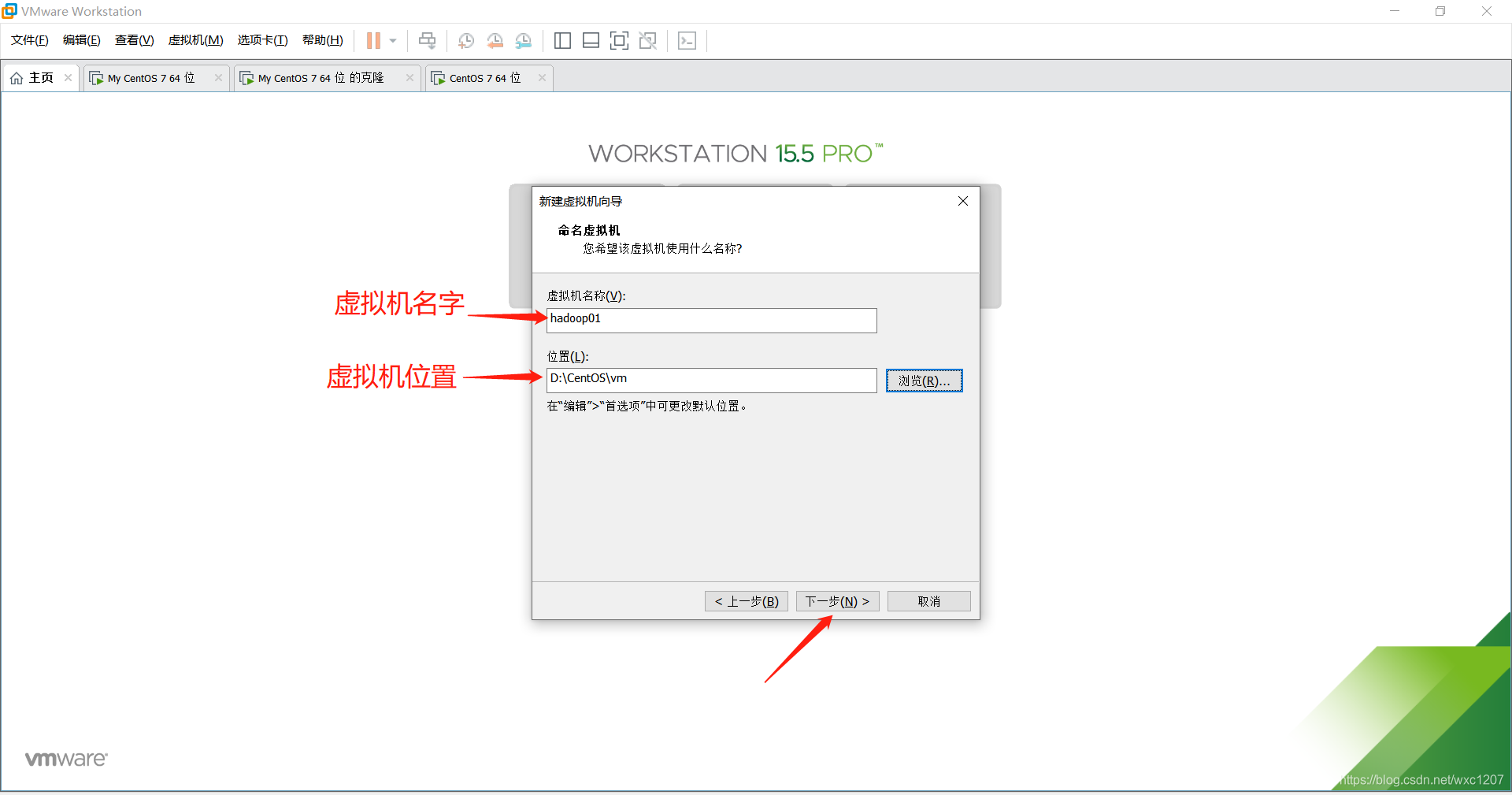This screenshot has width=1512, height=795.
Task: Click the hint text about 首选项 default location
Action: (647, 406)
